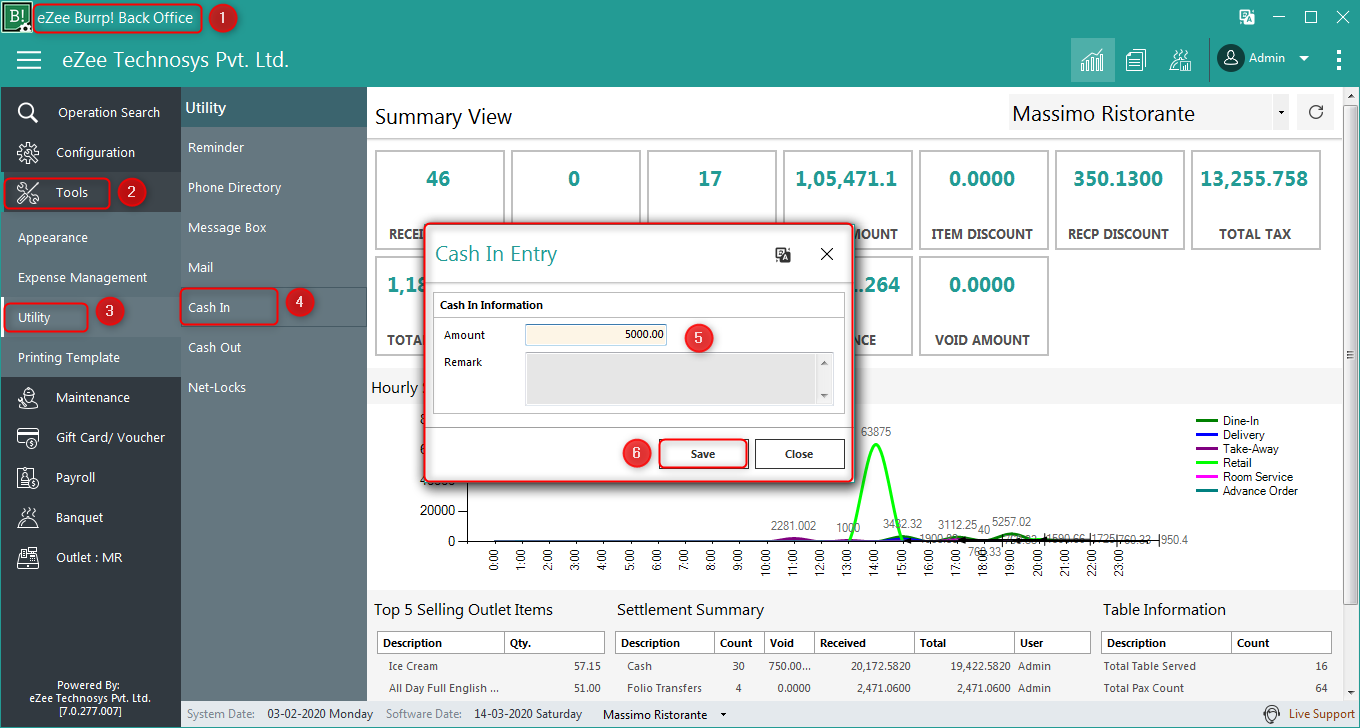
Task: Click the Payroll icon
Action: click(28, 477)
